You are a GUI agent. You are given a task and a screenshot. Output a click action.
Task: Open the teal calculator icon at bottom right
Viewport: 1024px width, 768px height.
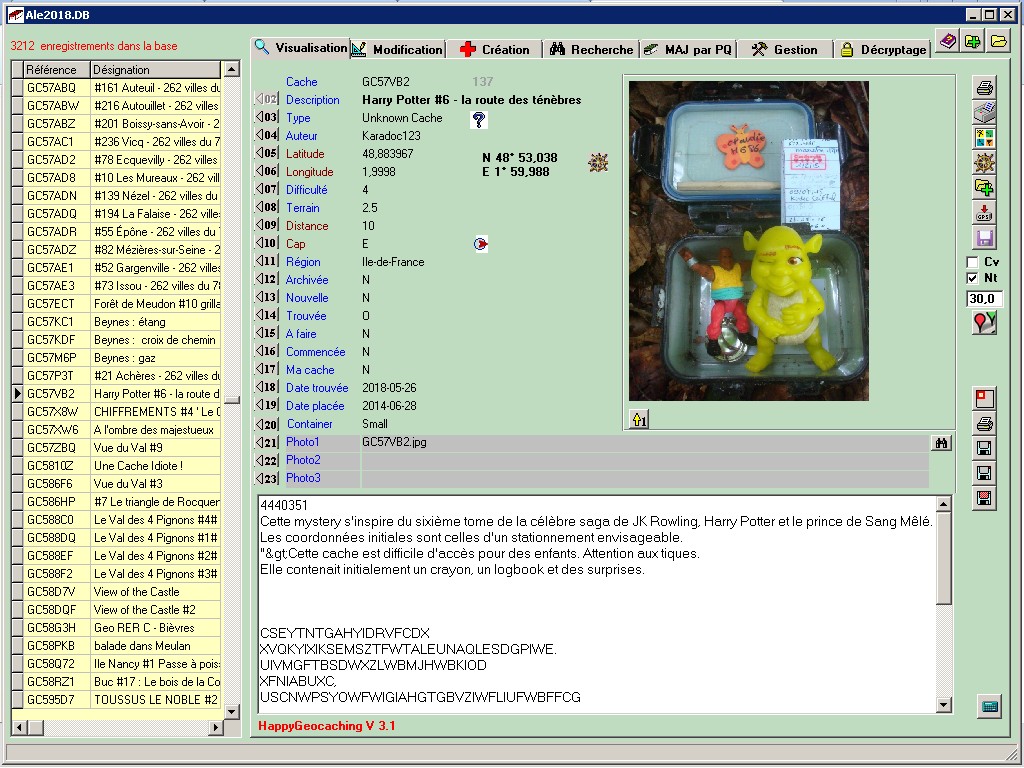[990, 707]
